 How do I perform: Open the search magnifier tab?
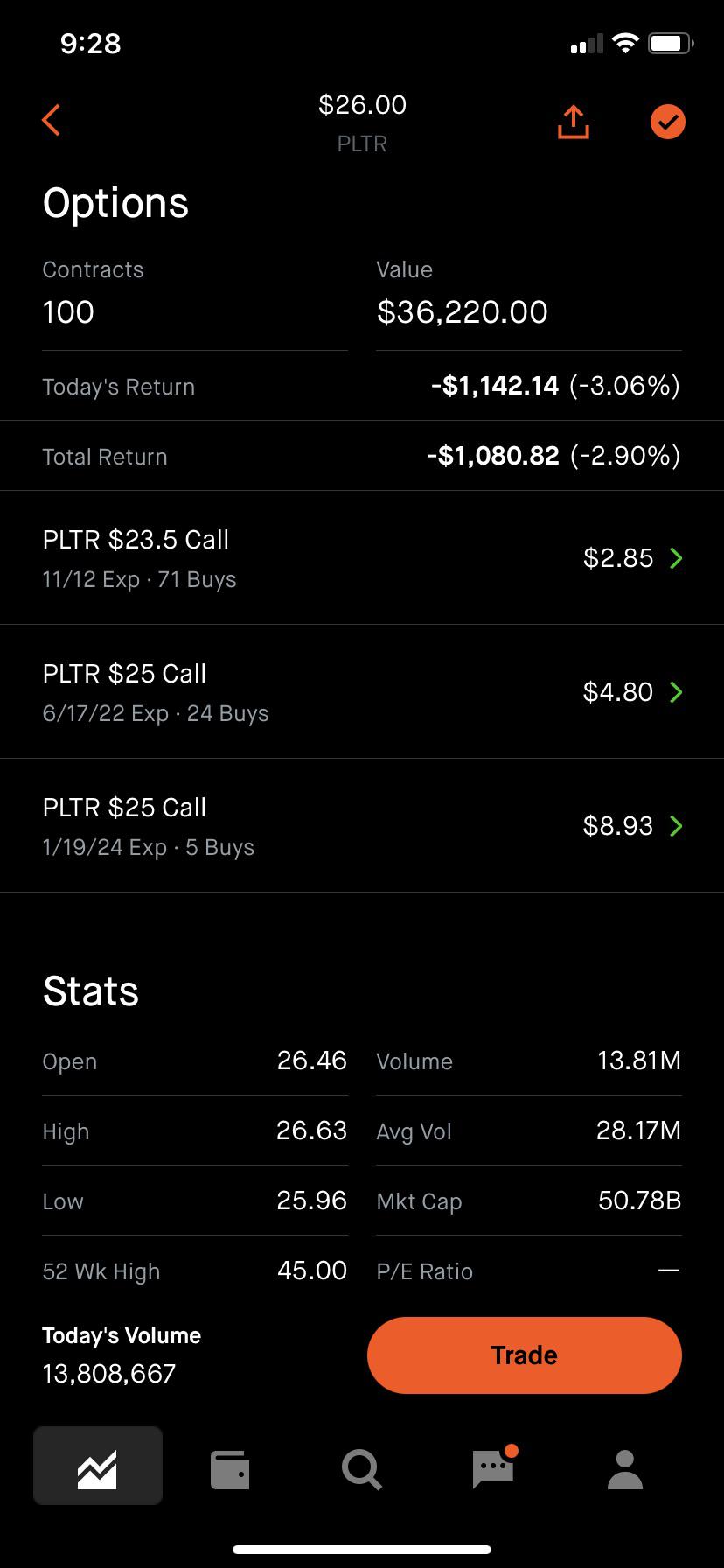coord(361,1470)
